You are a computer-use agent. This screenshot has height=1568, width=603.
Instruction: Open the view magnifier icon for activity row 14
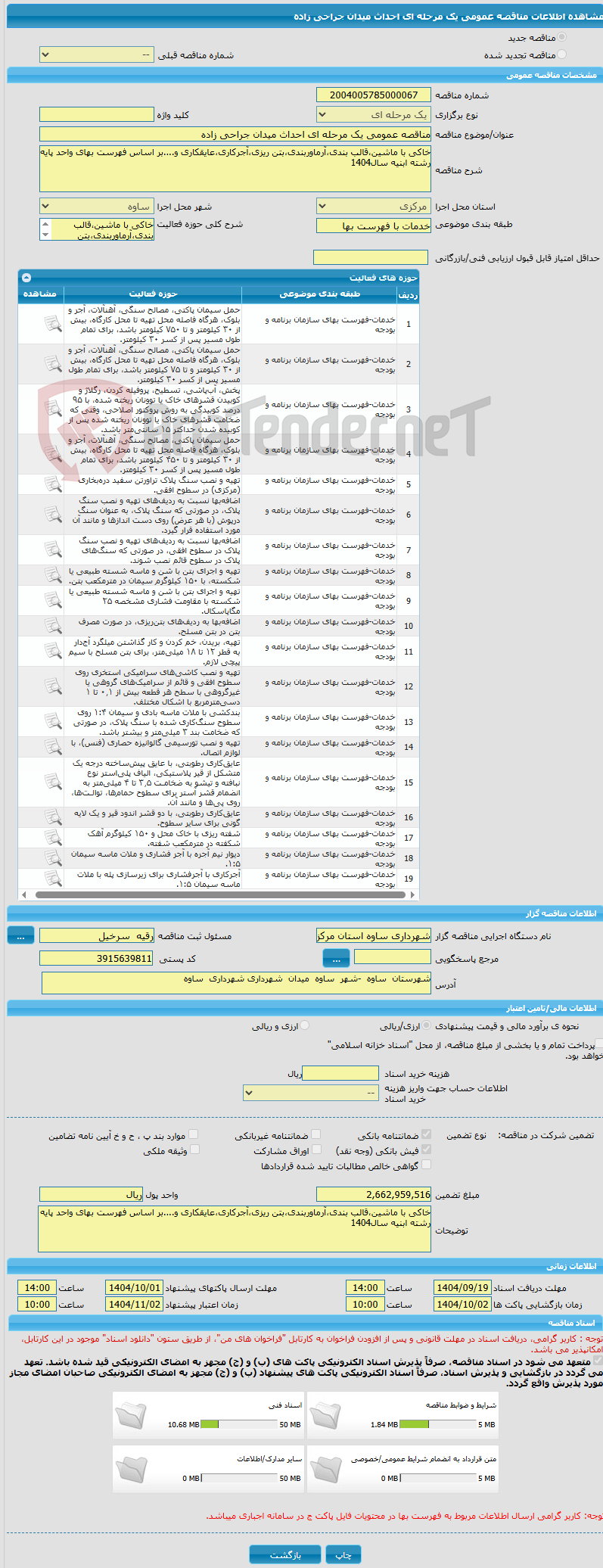pos(53,747)
